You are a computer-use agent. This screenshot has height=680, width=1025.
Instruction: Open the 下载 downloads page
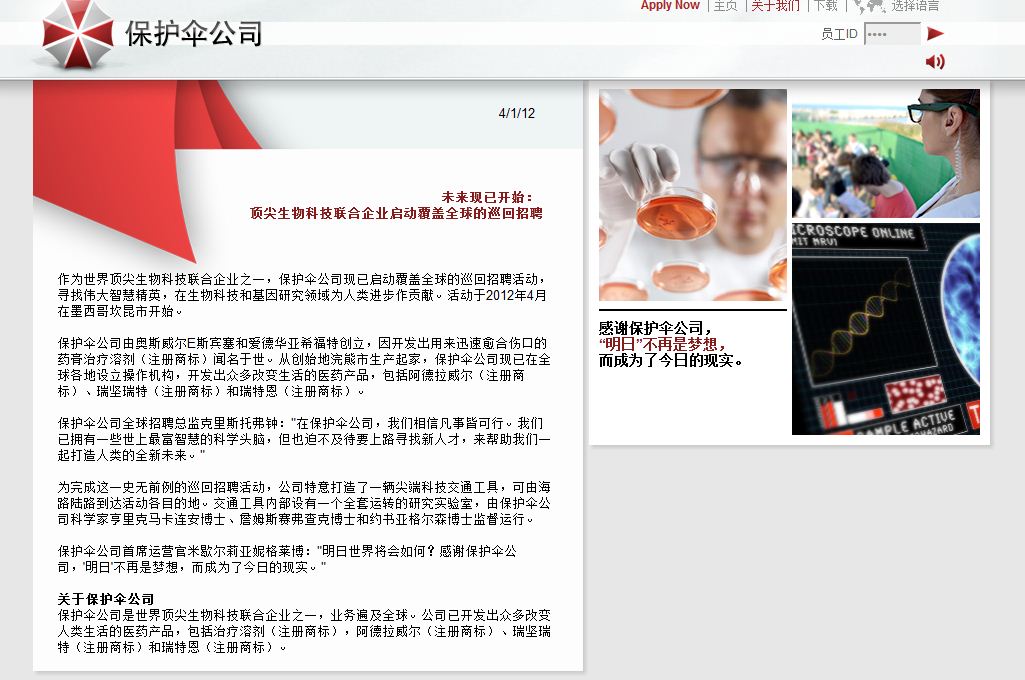point(825,6)
